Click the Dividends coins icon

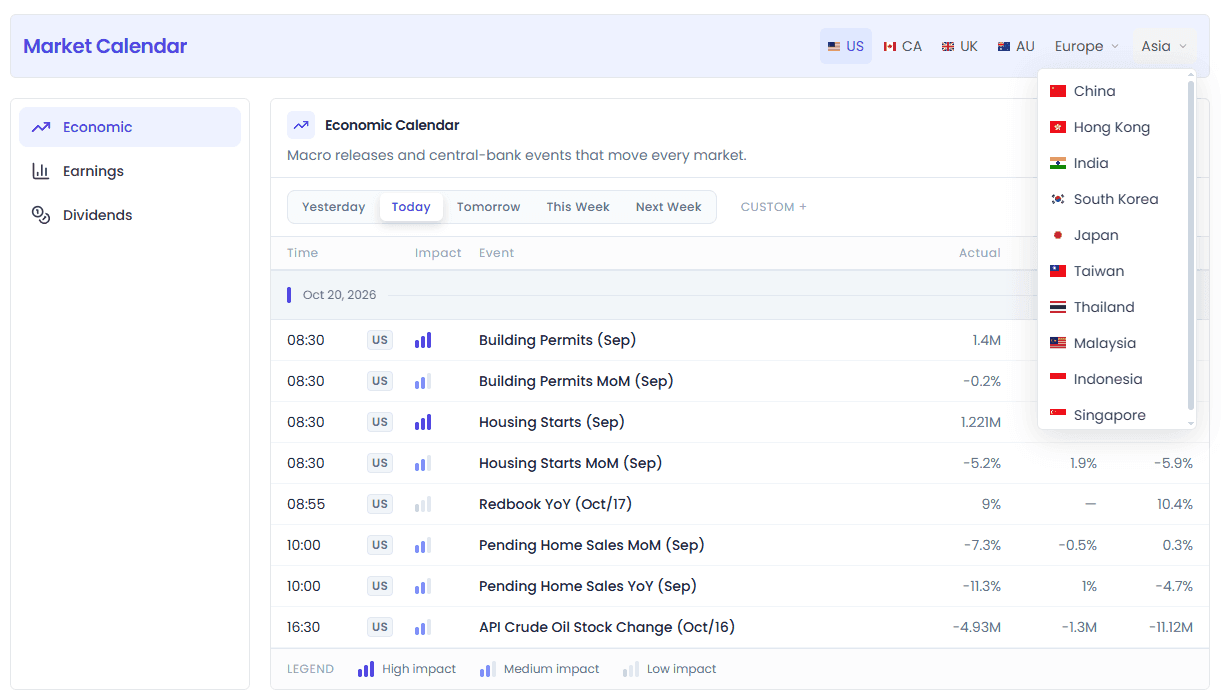41,215
